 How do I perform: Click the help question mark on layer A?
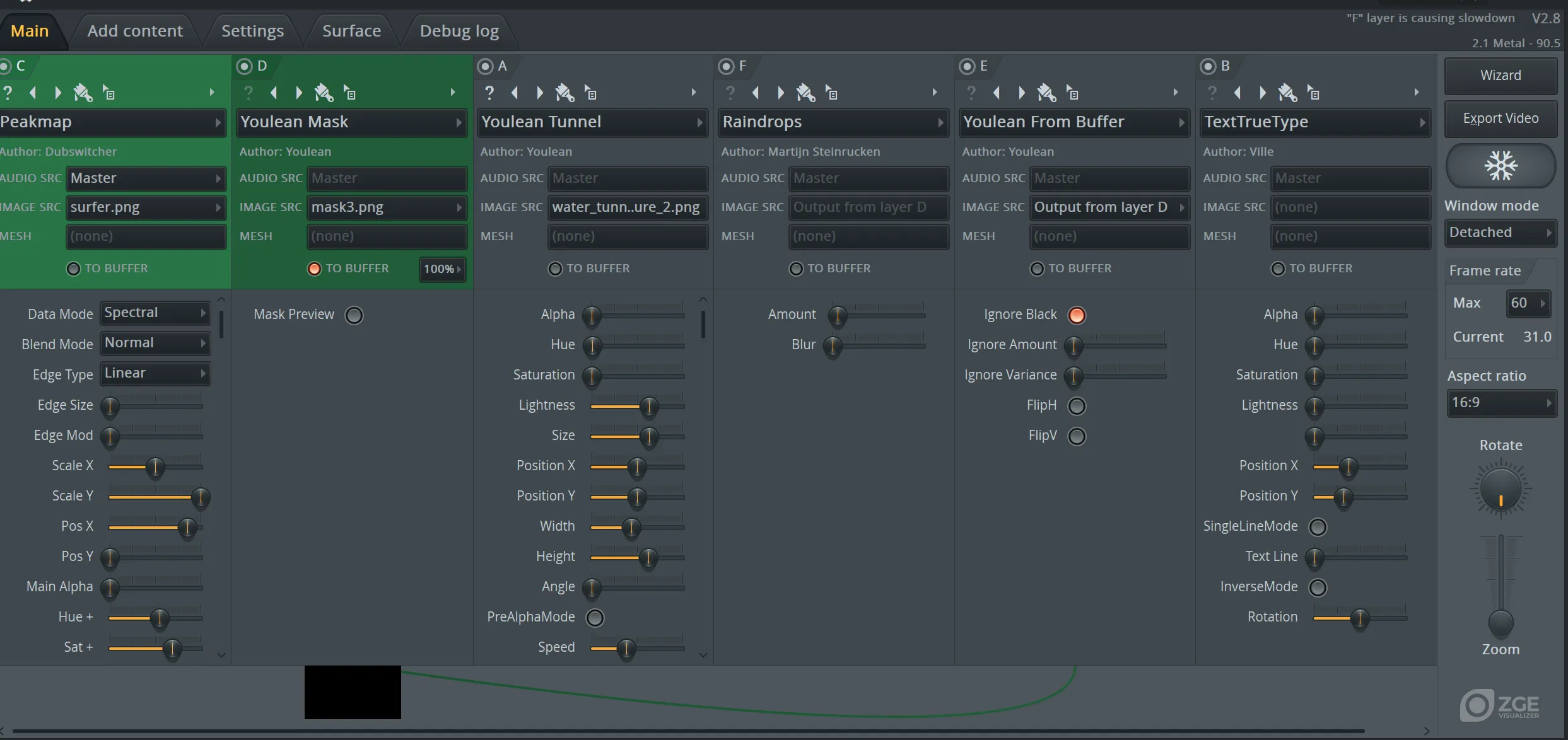click(x=489, y=93)
